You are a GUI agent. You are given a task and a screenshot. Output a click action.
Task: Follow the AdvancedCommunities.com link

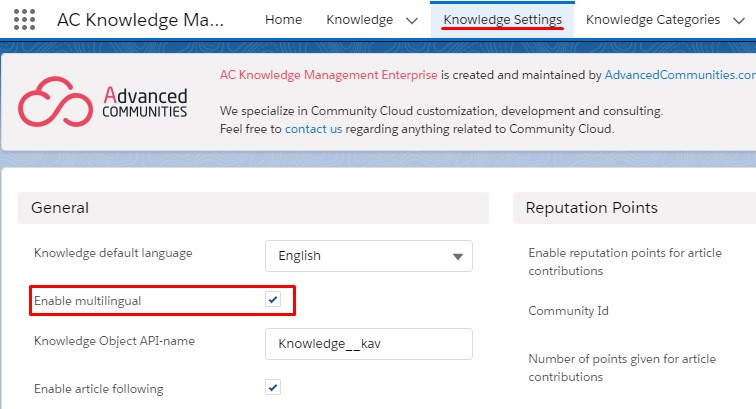(x=680, y=75)
